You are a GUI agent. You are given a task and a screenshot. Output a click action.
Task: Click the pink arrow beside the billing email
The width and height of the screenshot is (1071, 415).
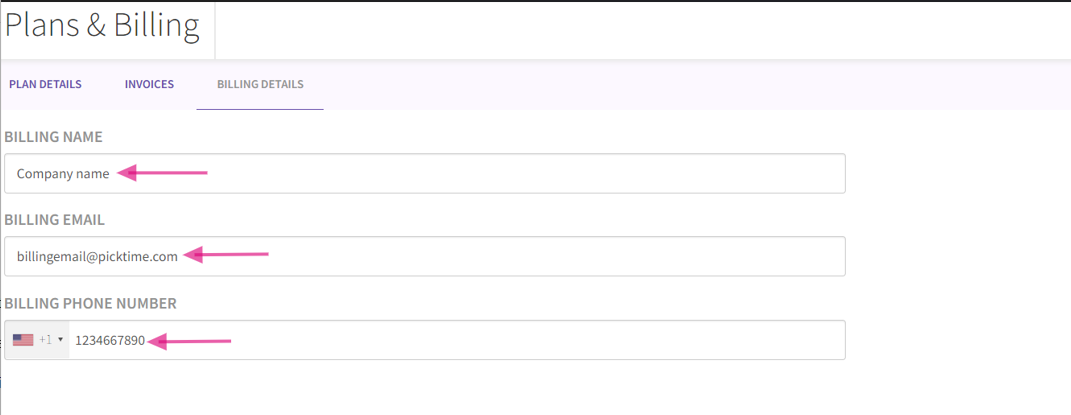tap(227, 255)
